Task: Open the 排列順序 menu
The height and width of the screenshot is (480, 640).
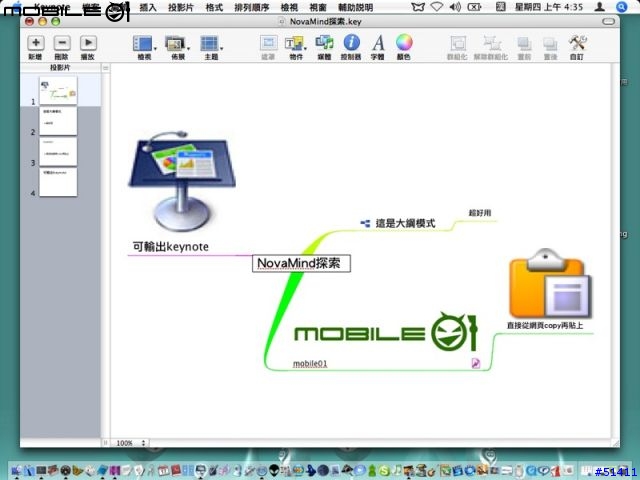Action: [x=252, y=7]
